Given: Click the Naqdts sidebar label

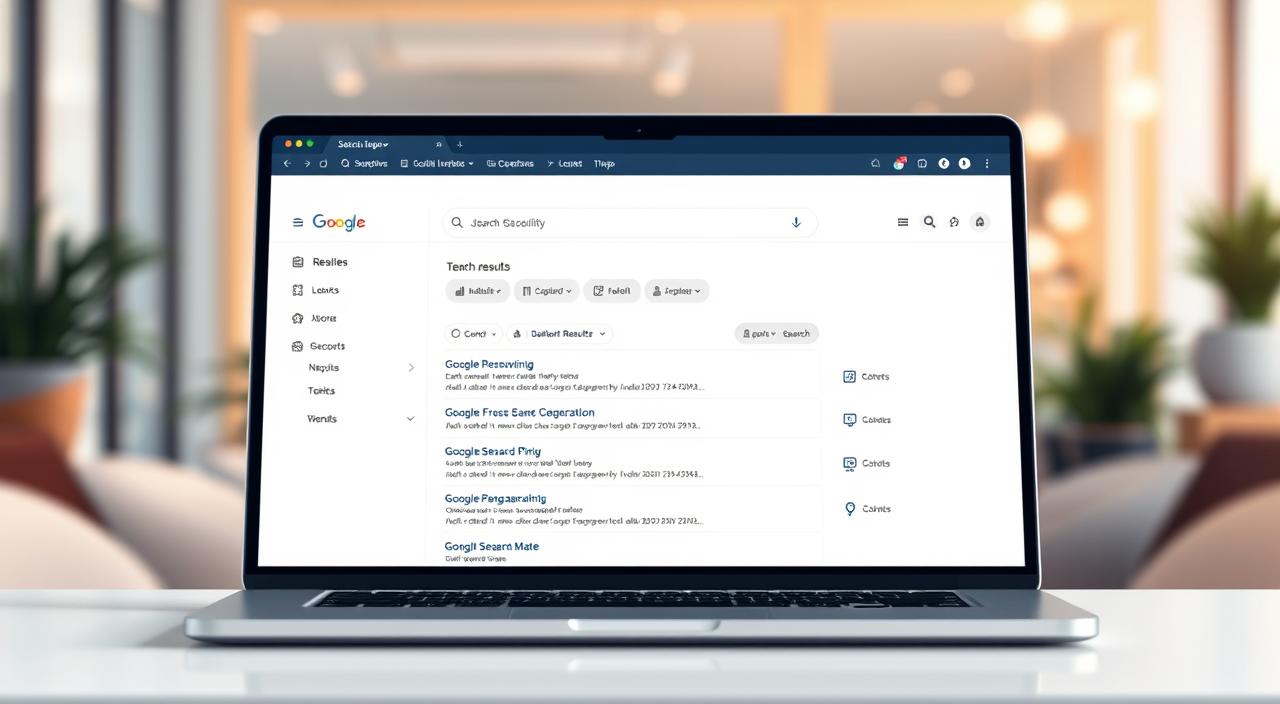Looking at the screenshot, I should point(324,368).
